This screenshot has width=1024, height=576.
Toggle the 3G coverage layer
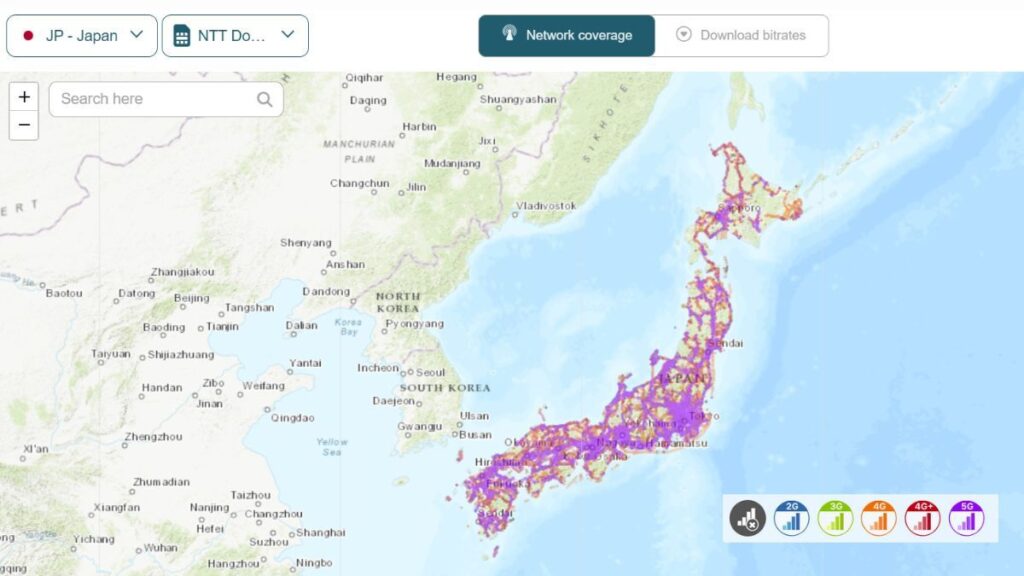835,519
